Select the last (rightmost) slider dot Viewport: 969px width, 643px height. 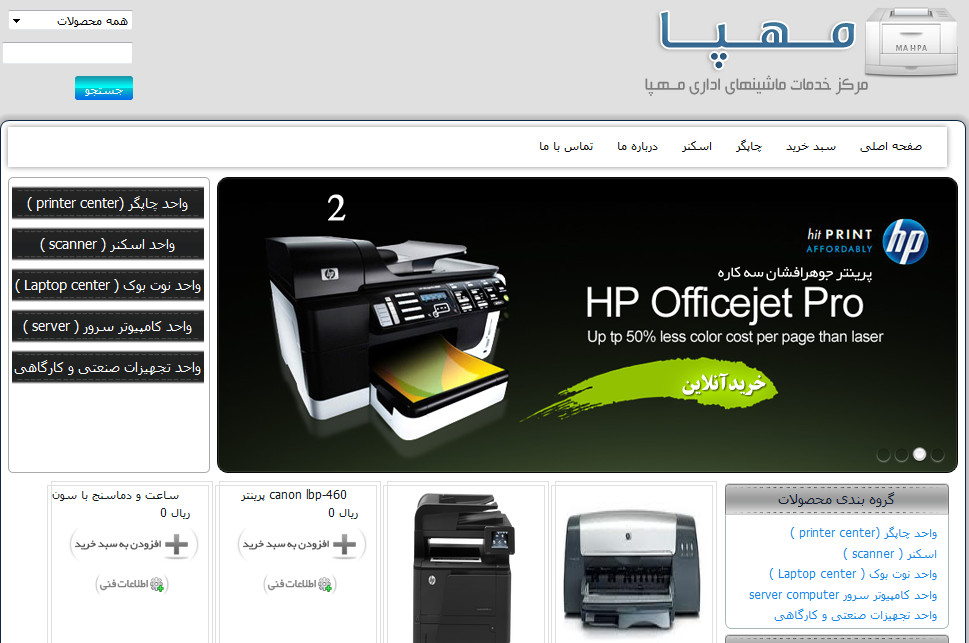tap(937, 455)
